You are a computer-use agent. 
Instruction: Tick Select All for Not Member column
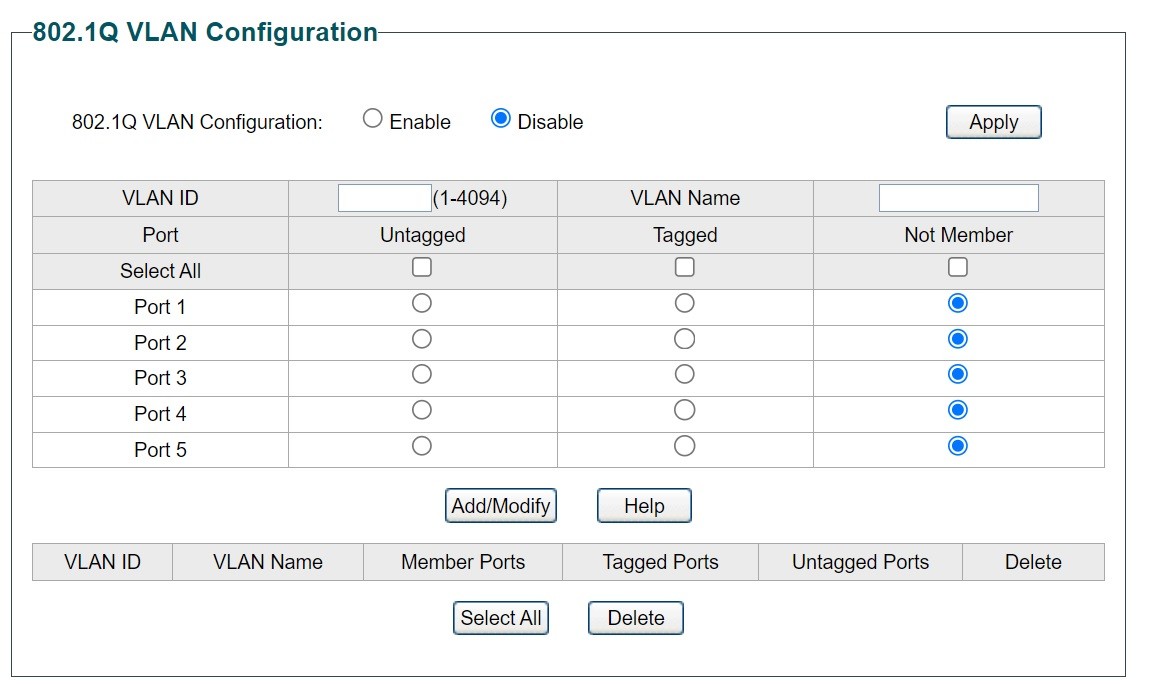point(958,267)
